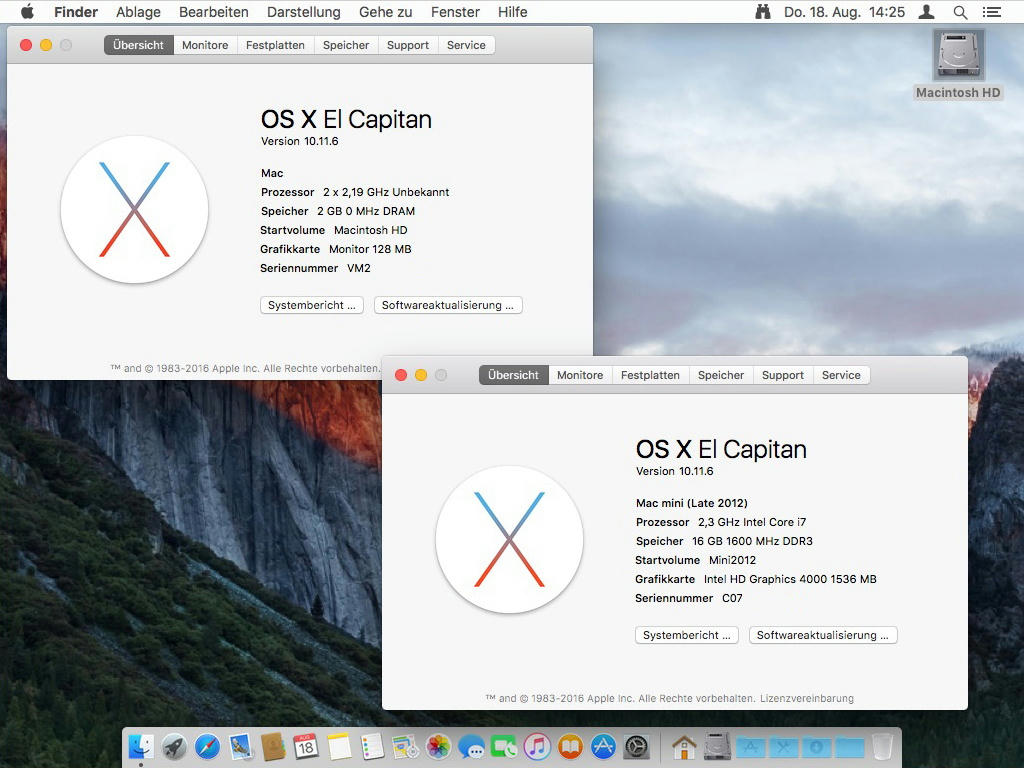1024x768 pixels.
Task: Click Softwareaktualisierung in the Mac mini window
Action: 823,635
